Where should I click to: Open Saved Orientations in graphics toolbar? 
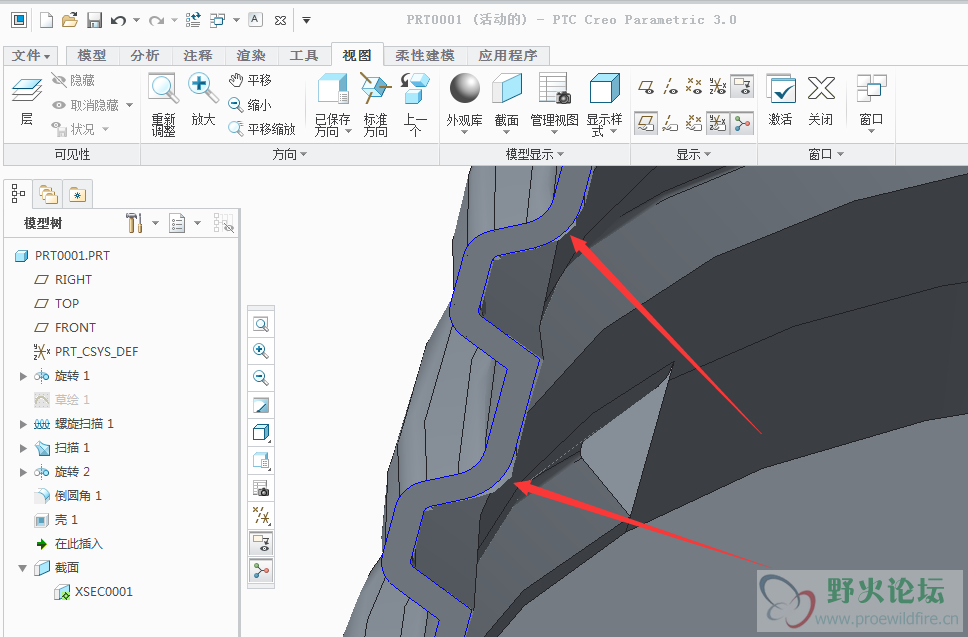(x=261, y=460)
